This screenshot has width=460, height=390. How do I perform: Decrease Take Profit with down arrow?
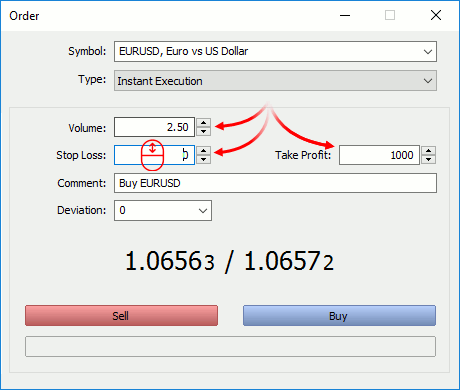[428, 159]
